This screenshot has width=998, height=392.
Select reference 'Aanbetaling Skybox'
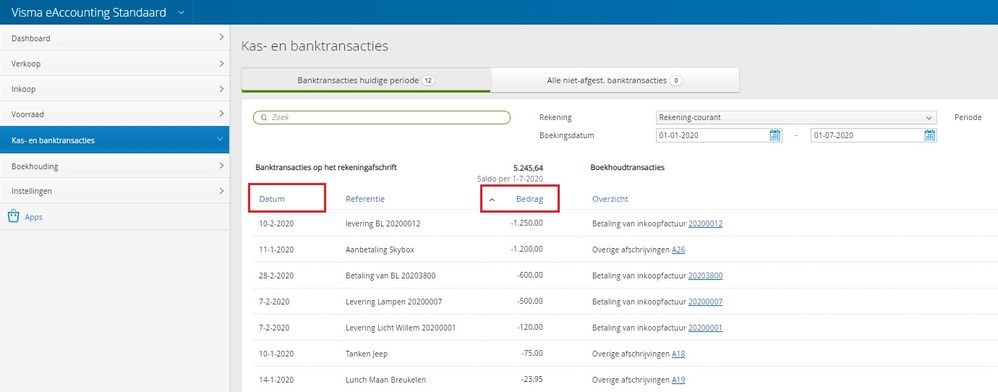(380, 250)
